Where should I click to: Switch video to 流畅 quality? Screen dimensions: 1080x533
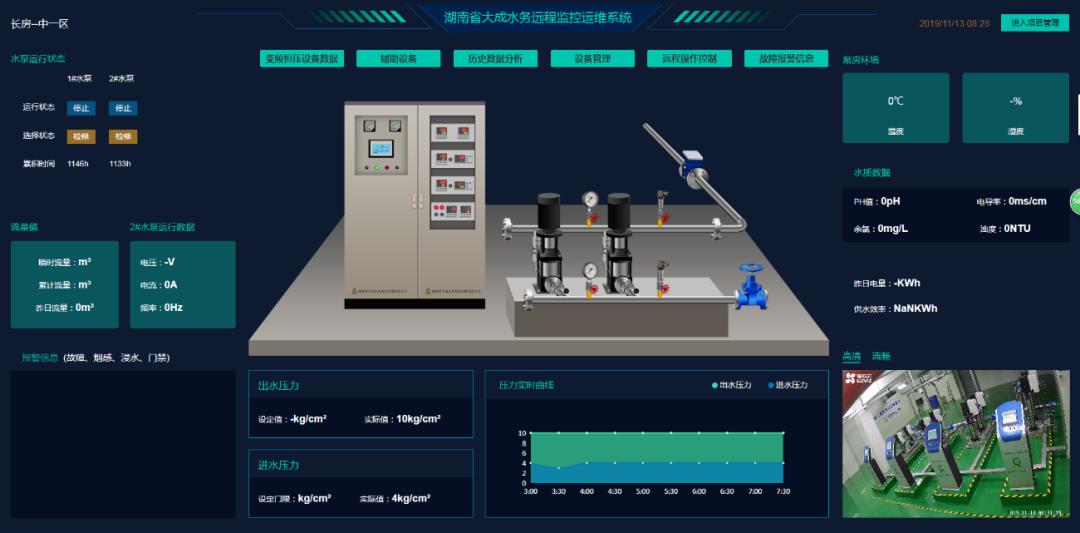click(x=881, y=356)
